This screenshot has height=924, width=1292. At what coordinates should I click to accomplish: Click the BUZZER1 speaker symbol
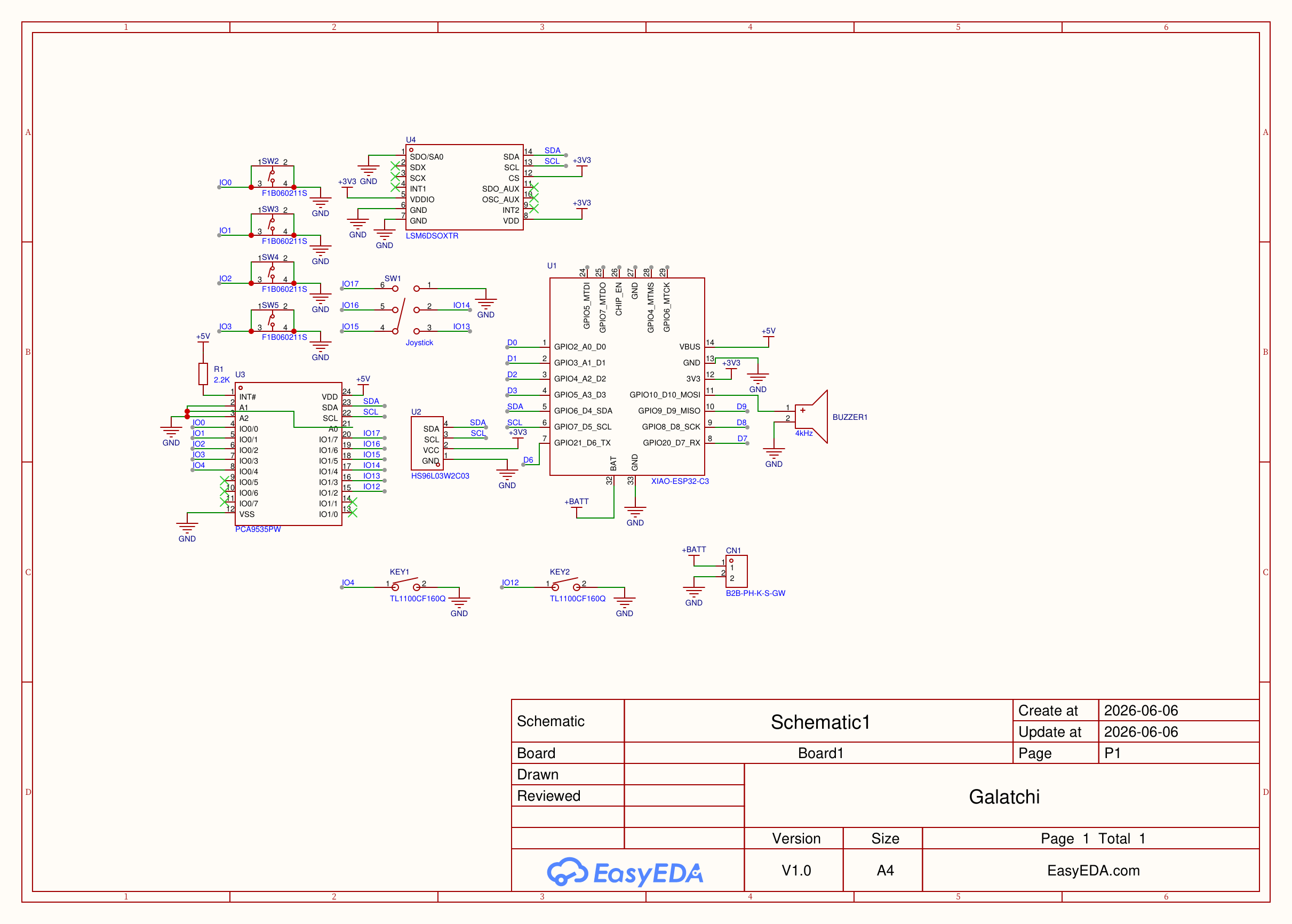[x=812, y=417]
